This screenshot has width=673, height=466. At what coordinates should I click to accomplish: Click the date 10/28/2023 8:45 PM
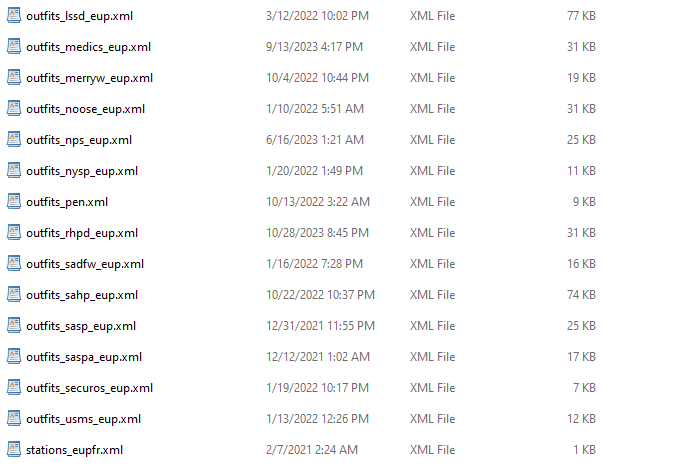click(x=317, y=233)
